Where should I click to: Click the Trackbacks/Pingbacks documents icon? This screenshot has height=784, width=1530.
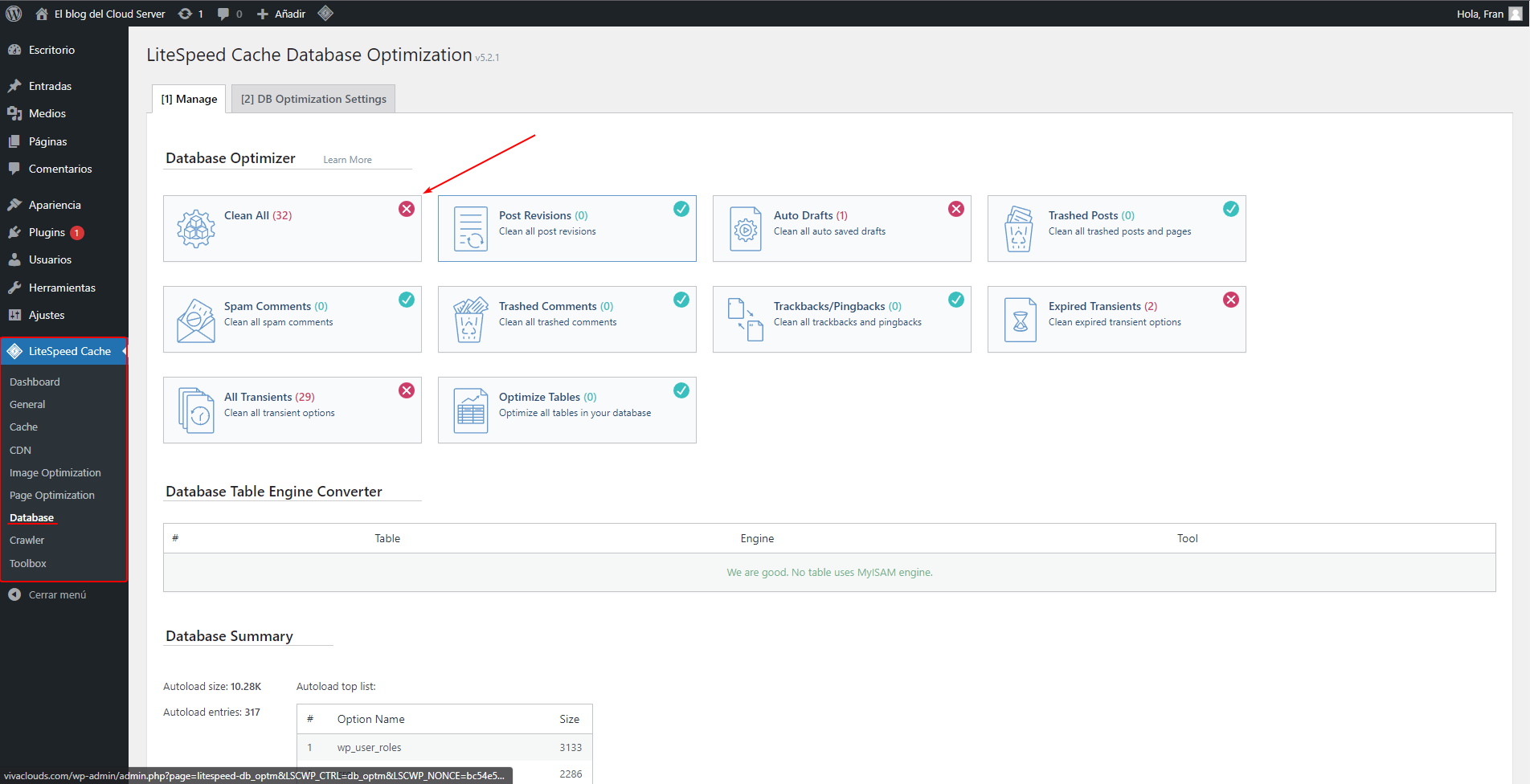(746, 320)
